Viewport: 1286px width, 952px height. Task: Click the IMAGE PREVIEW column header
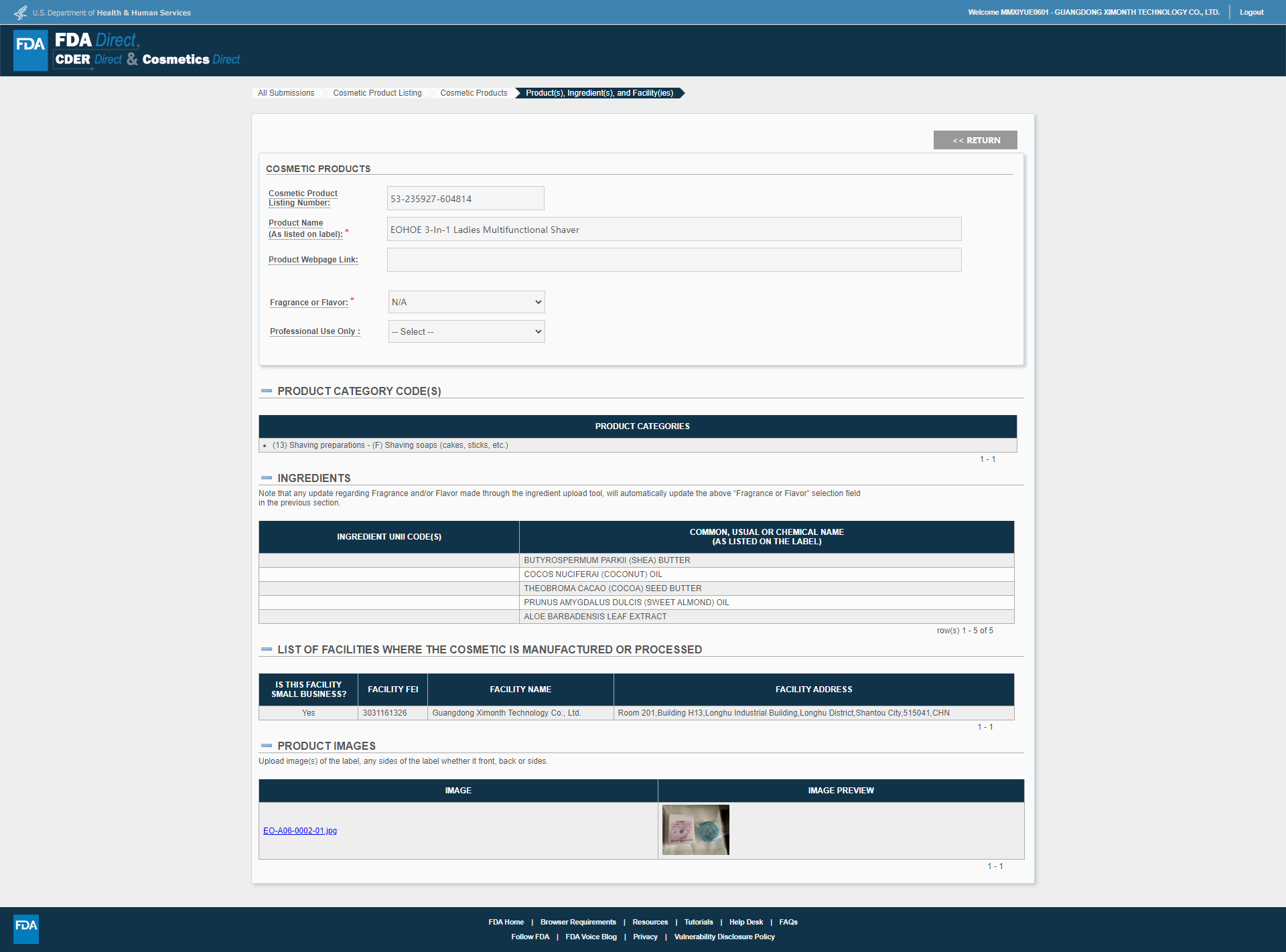tap(841, 791)
